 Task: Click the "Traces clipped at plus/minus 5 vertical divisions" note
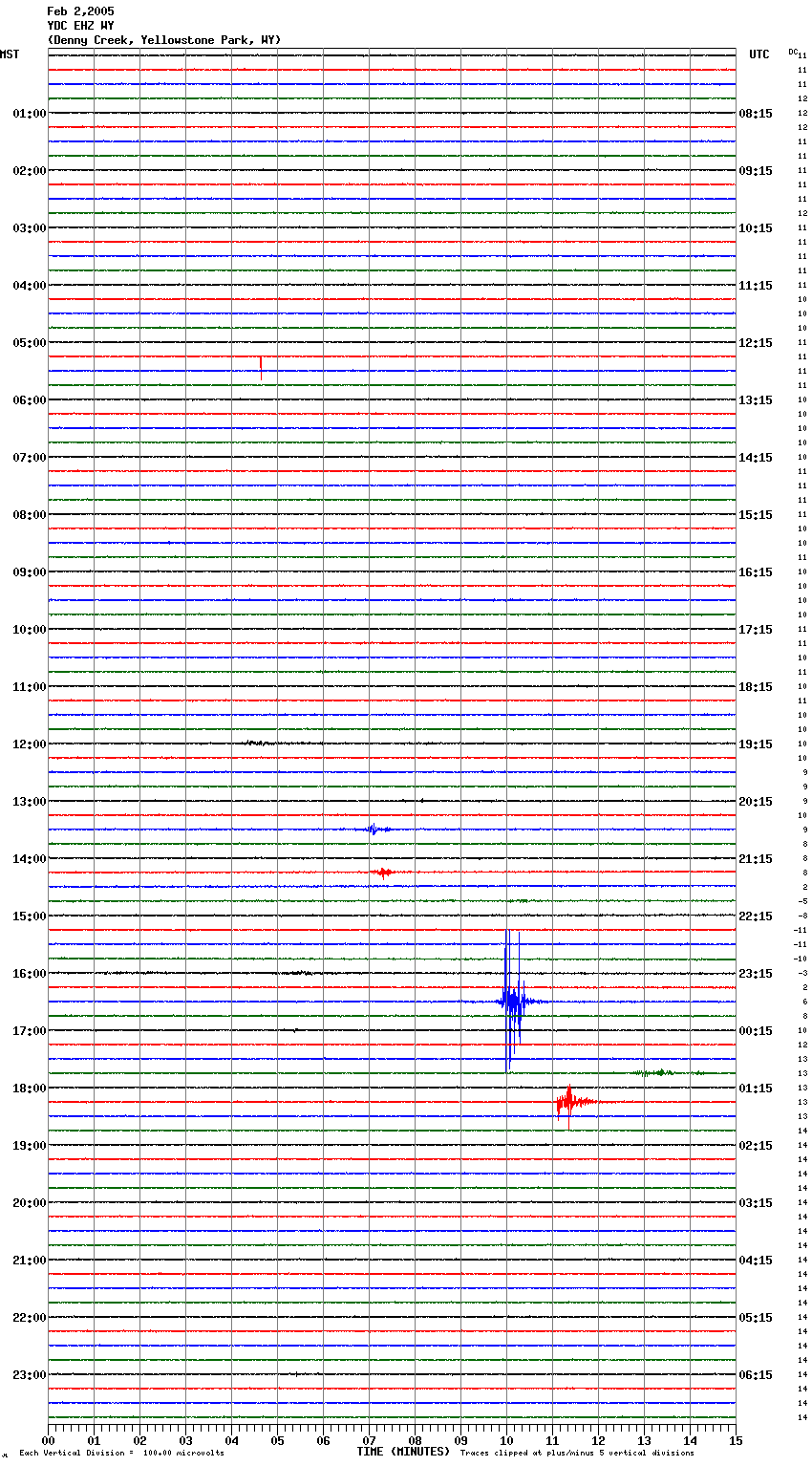[577, 1454]
